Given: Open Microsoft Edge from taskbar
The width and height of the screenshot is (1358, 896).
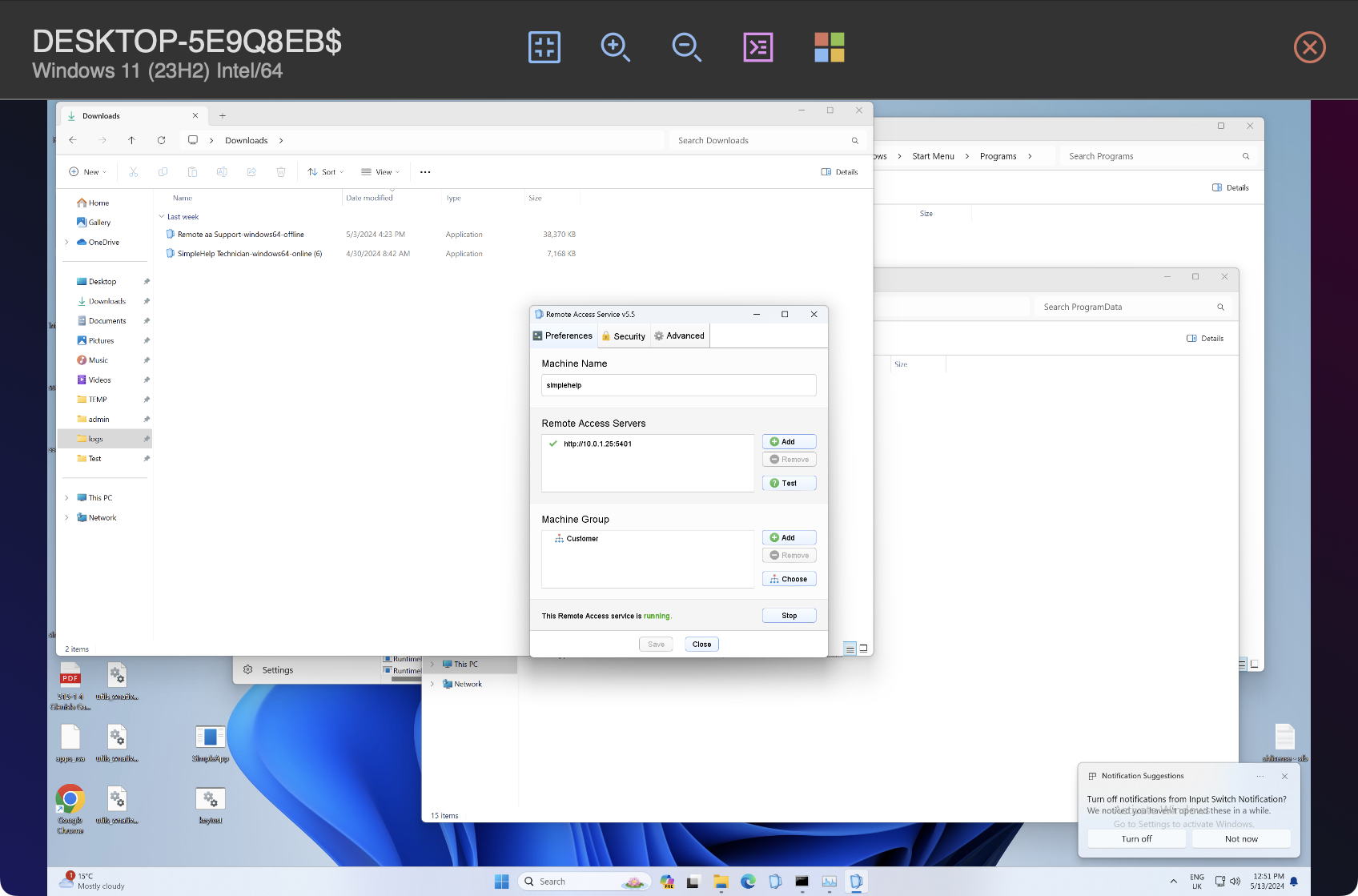Looking at the screenshot, I should pos(748,882).
